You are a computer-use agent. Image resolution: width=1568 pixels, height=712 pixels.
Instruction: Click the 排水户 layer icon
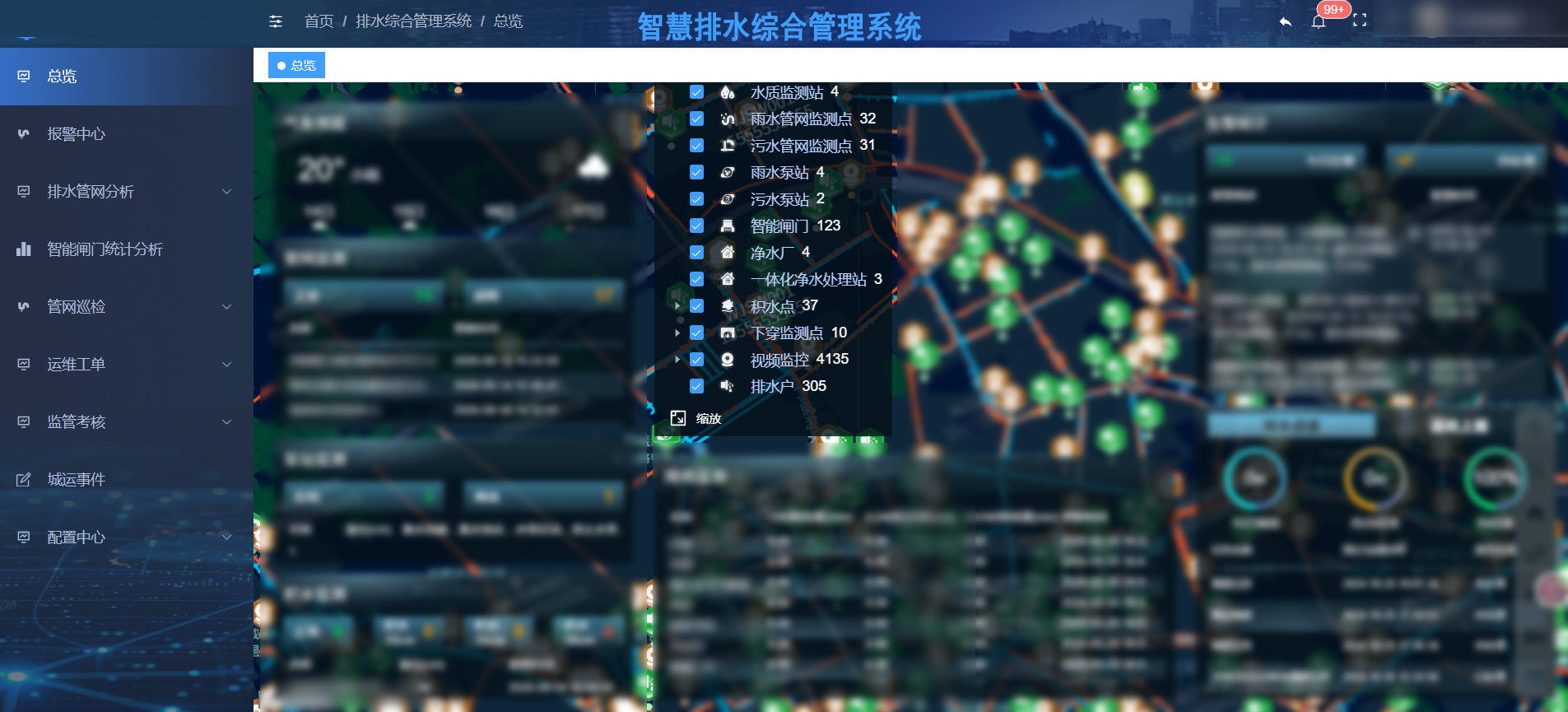point(728,386)
